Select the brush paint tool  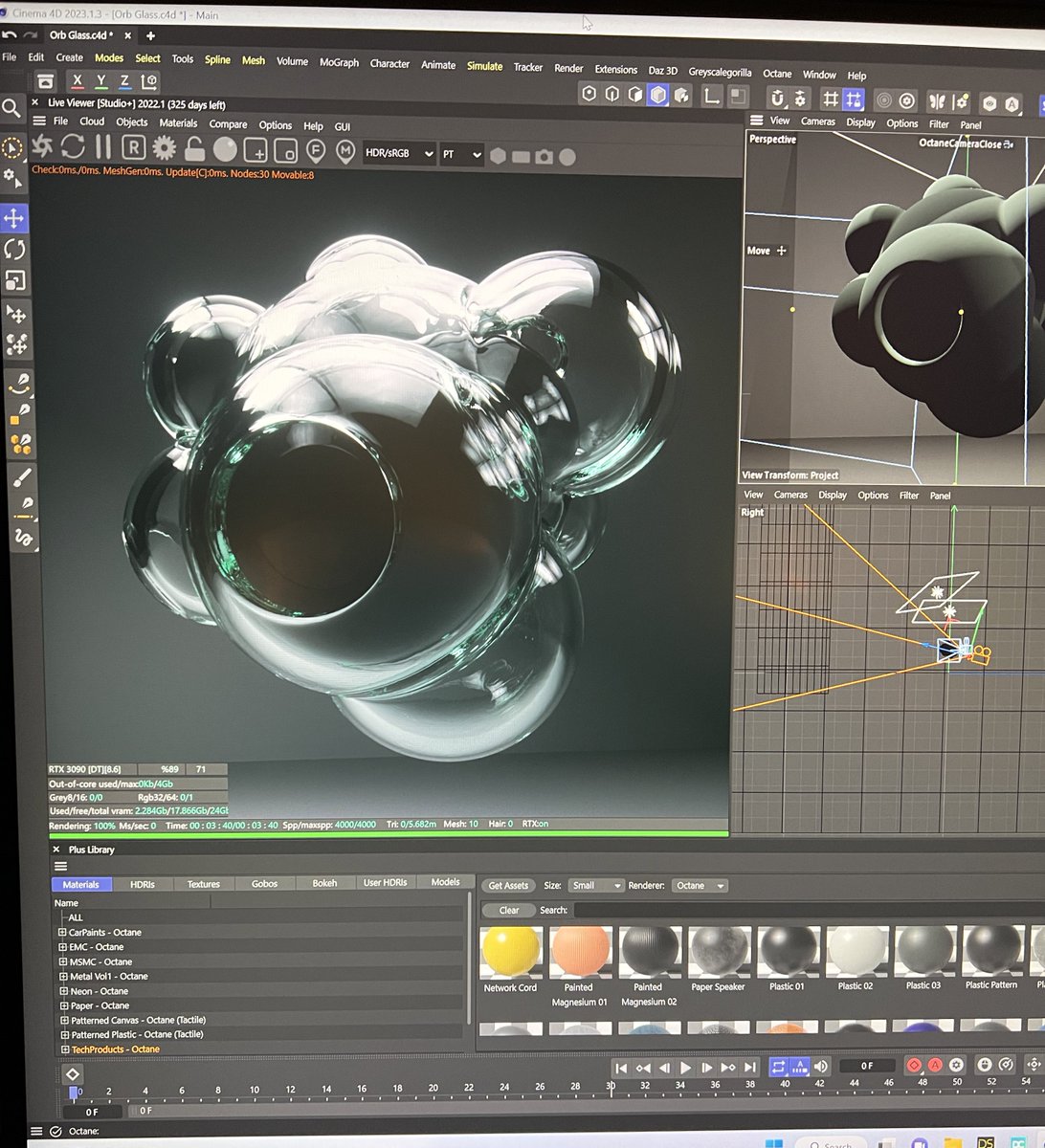(x=21, y=476)
